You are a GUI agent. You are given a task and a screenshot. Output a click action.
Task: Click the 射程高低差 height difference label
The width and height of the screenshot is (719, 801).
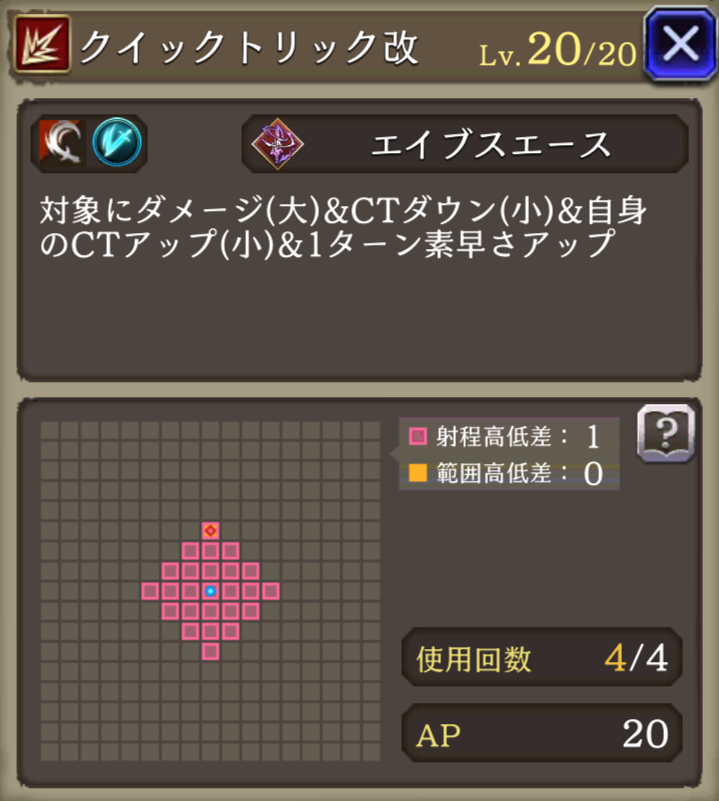point(493,437)
